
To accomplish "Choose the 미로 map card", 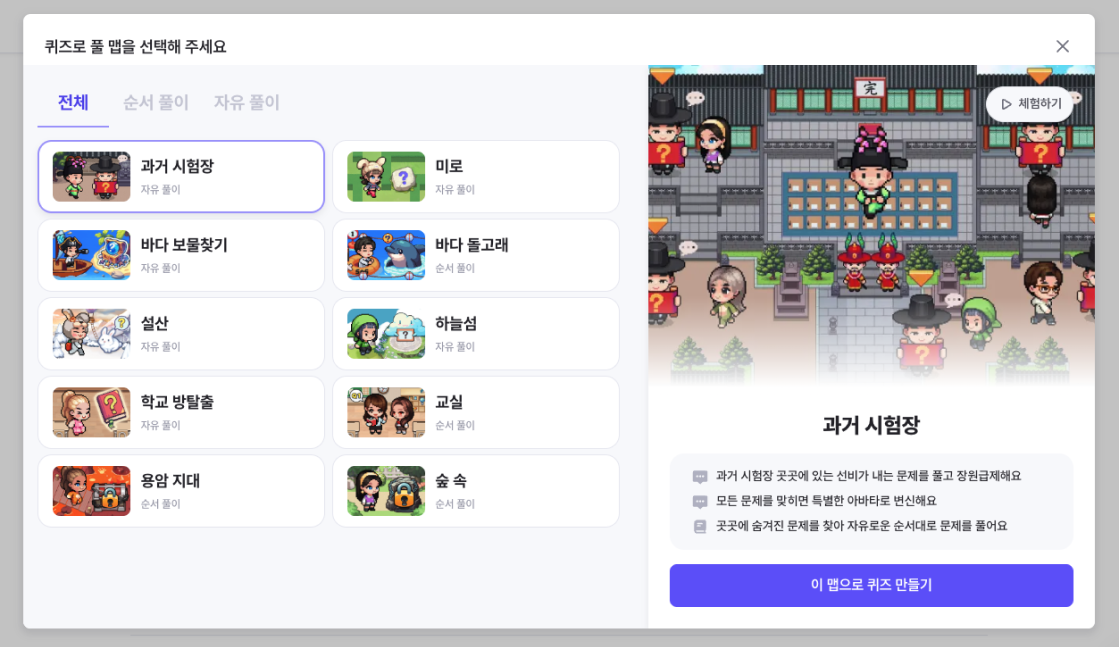I will [x=476, y=176].
